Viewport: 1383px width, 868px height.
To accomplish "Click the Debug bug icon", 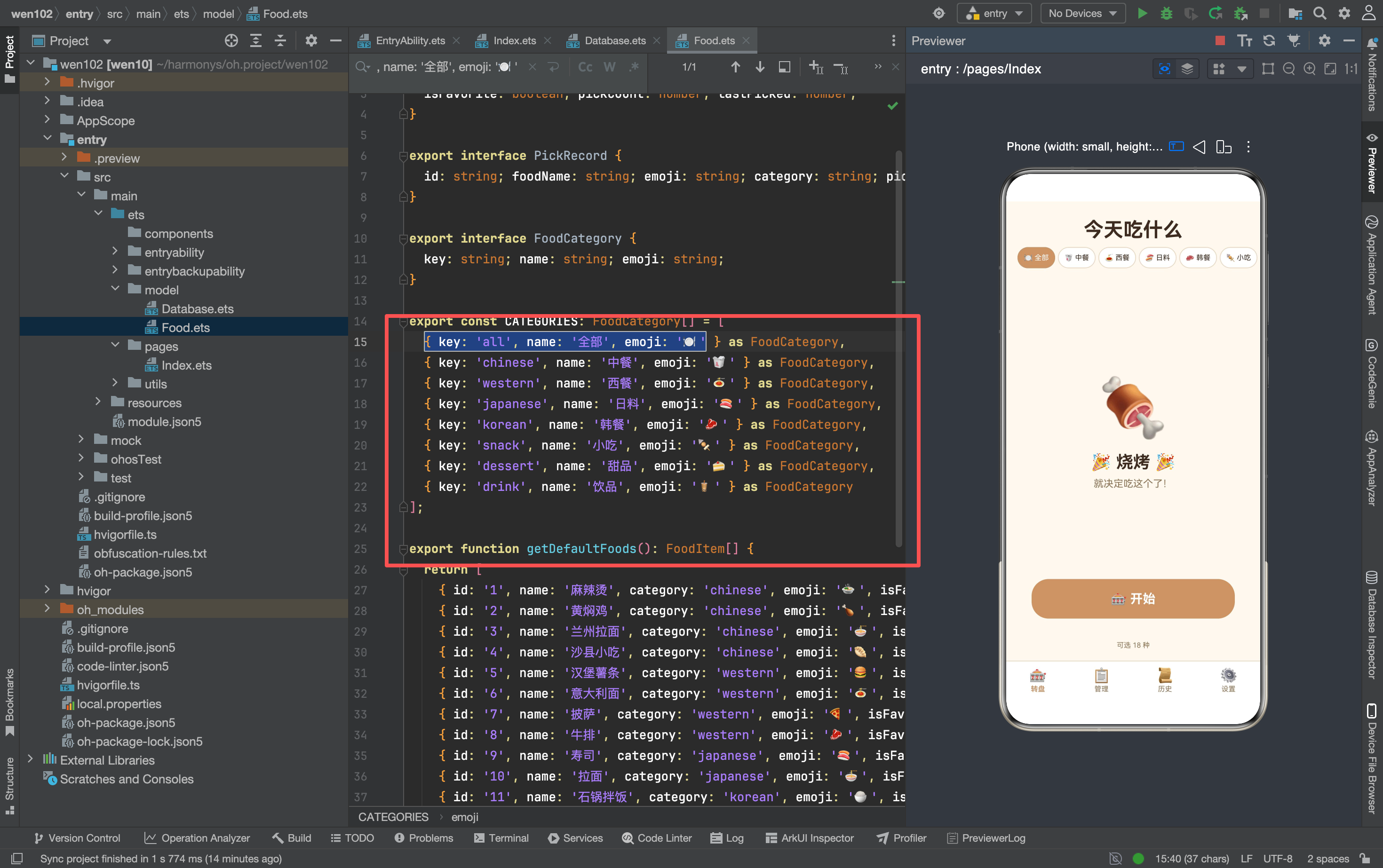I will point(1167,13).
